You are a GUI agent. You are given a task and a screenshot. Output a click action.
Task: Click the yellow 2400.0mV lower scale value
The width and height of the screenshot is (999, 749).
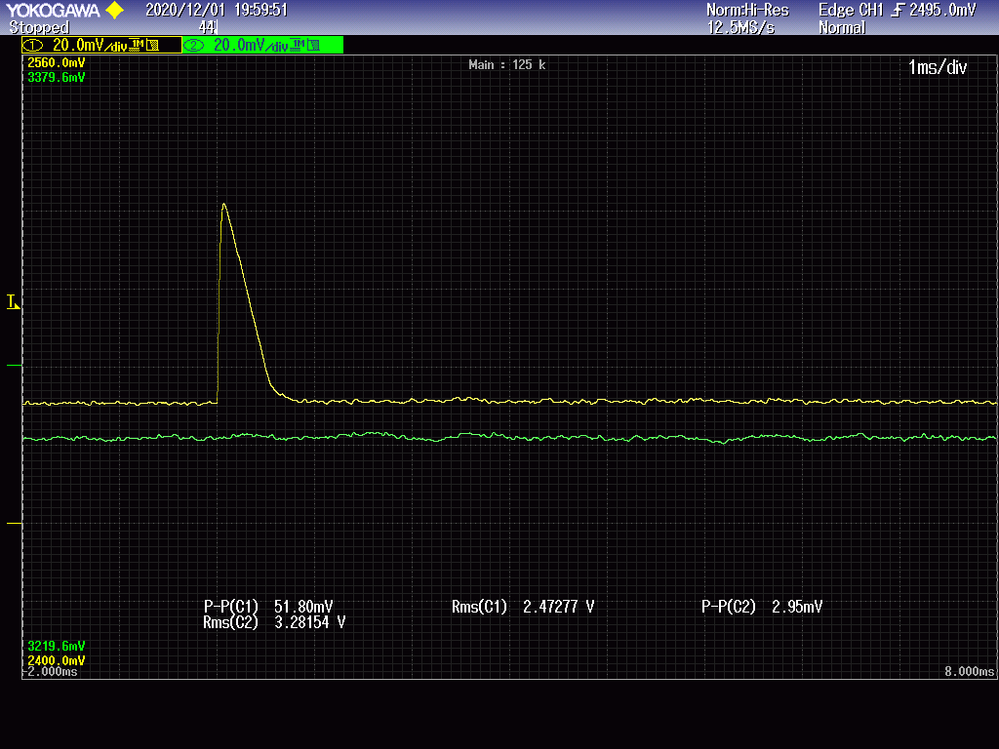click(x=56, y=661)
